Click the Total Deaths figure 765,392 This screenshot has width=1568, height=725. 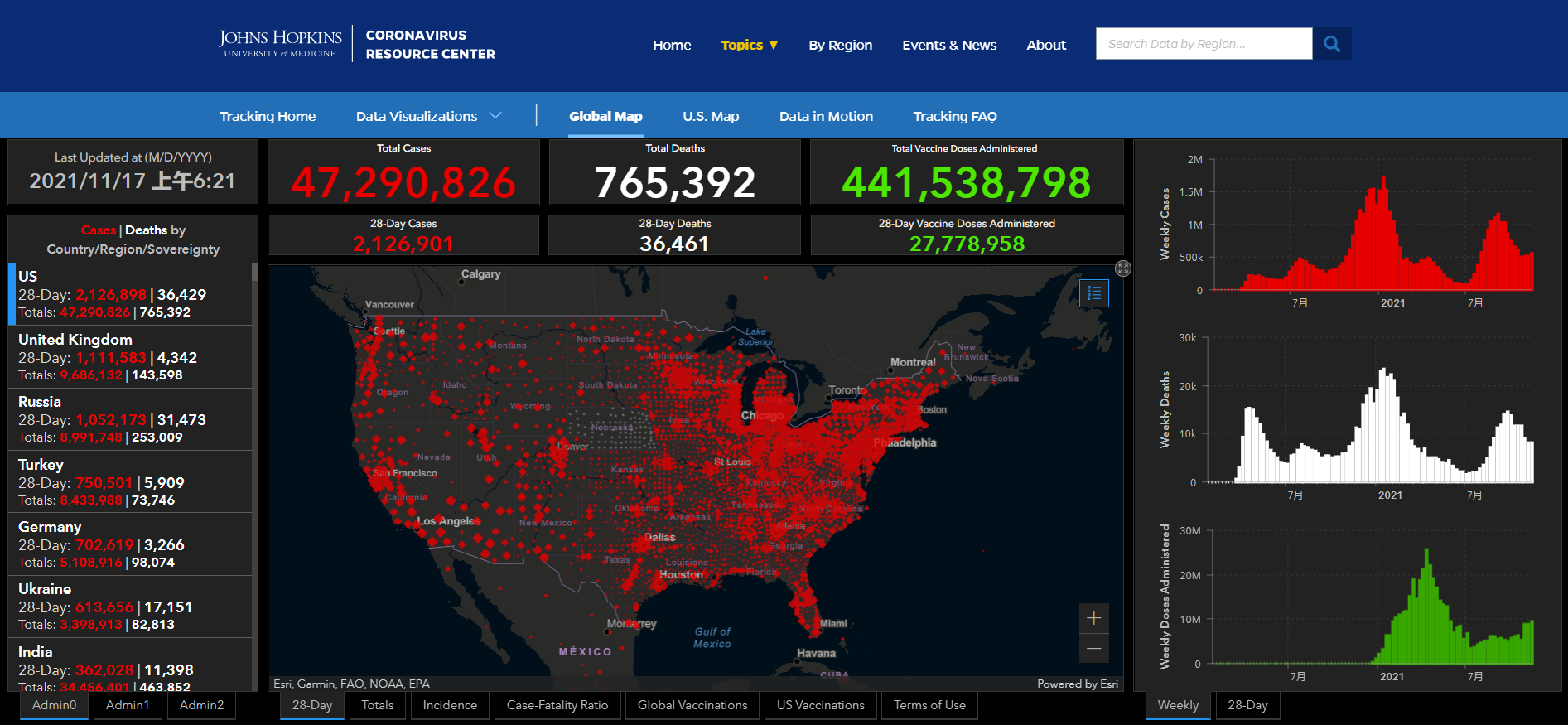coord(675,182)
